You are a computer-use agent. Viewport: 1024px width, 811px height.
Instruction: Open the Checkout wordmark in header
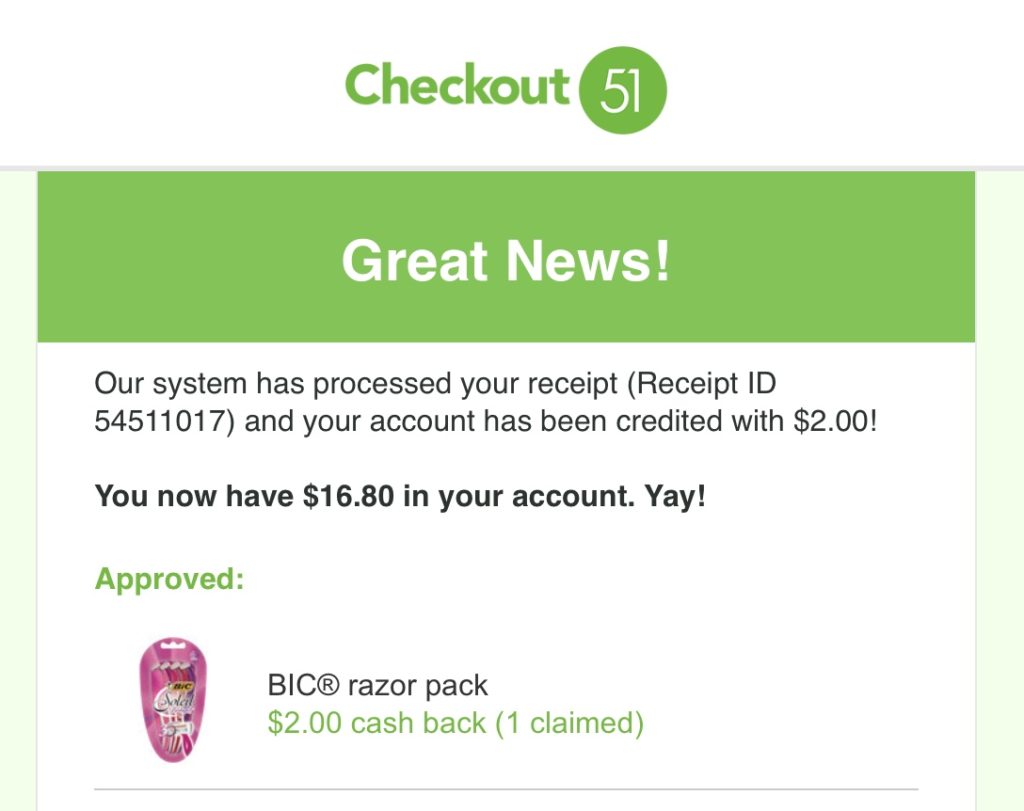[x=457, y=85]
